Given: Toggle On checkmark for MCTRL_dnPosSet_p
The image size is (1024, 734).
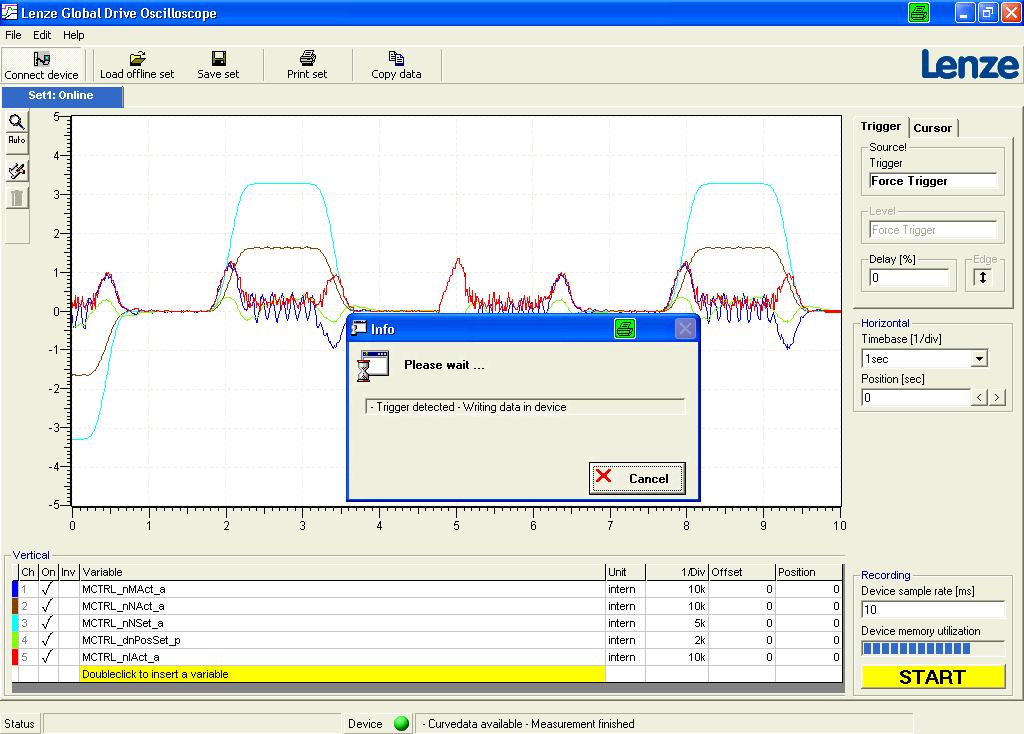Looking at the screenshot, I should 48,640.
